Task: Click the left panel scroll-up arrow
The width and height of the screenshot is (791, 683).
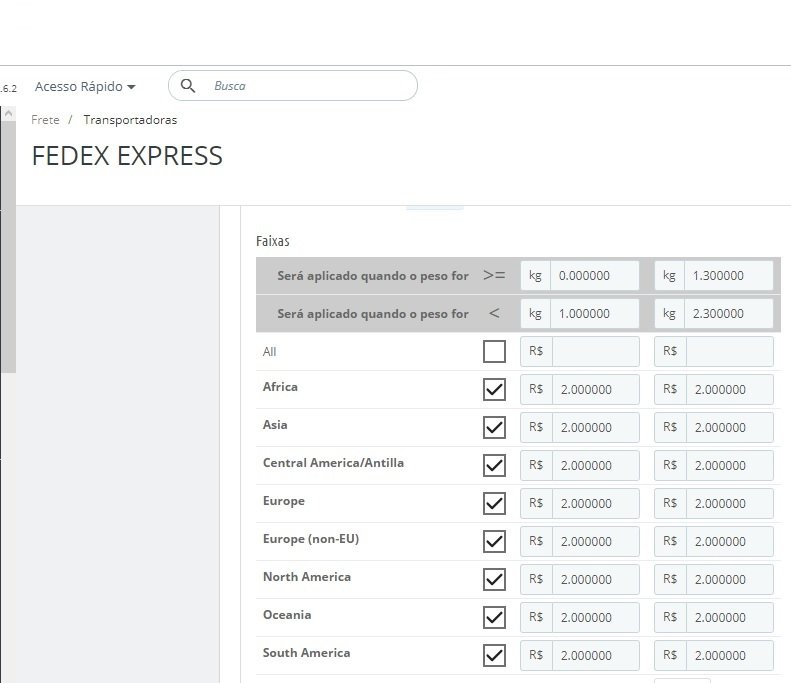Action: [x=8, y=113]
